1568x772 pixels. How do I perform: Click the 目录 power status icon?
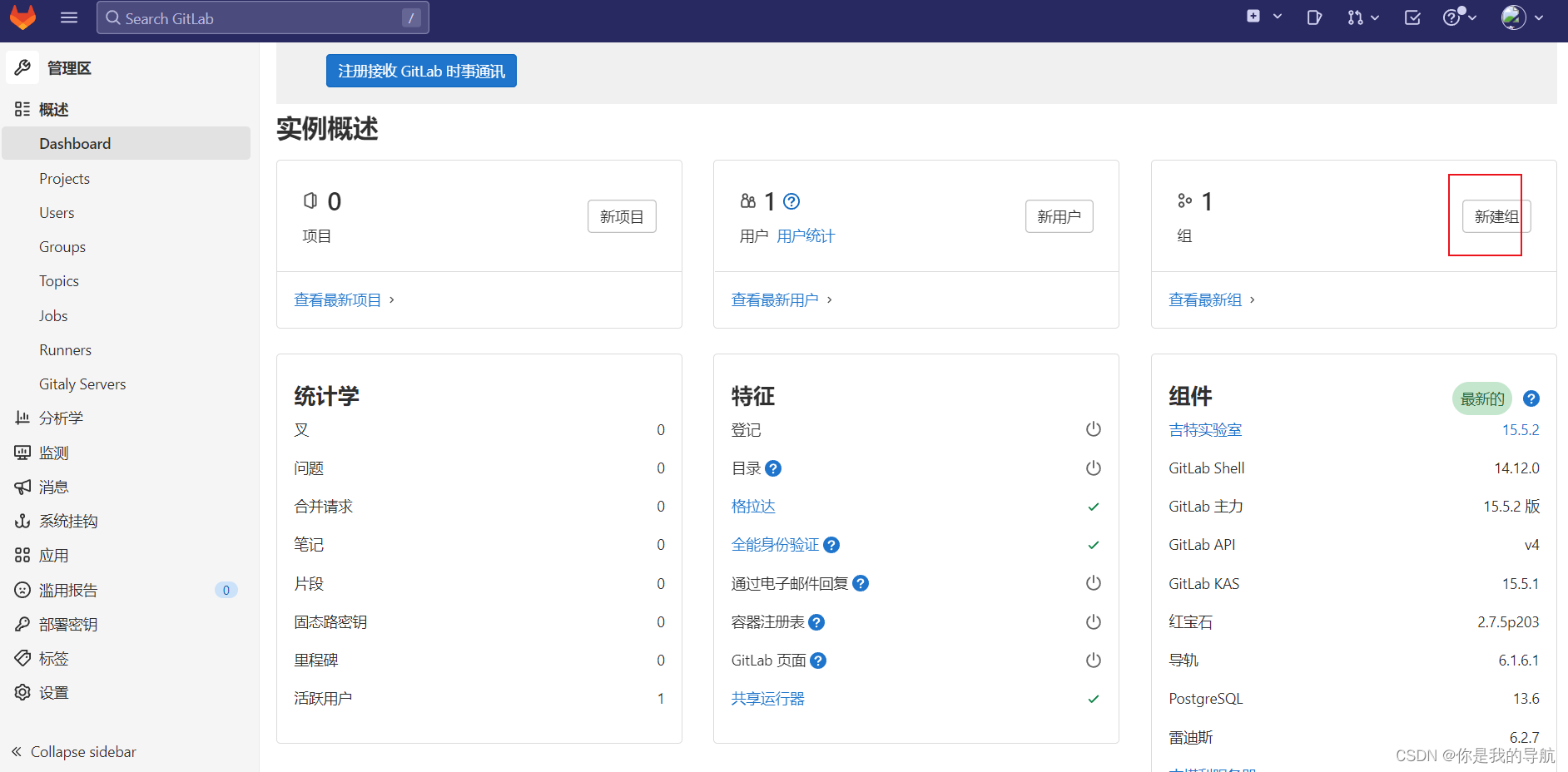click(x=1094, y=468)
